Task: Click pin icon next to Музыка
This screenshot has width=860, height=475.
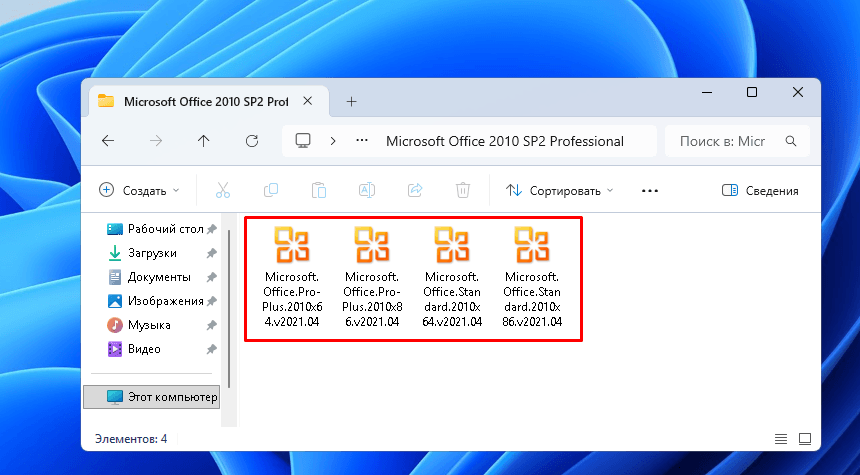Action: tap(212, 325)
